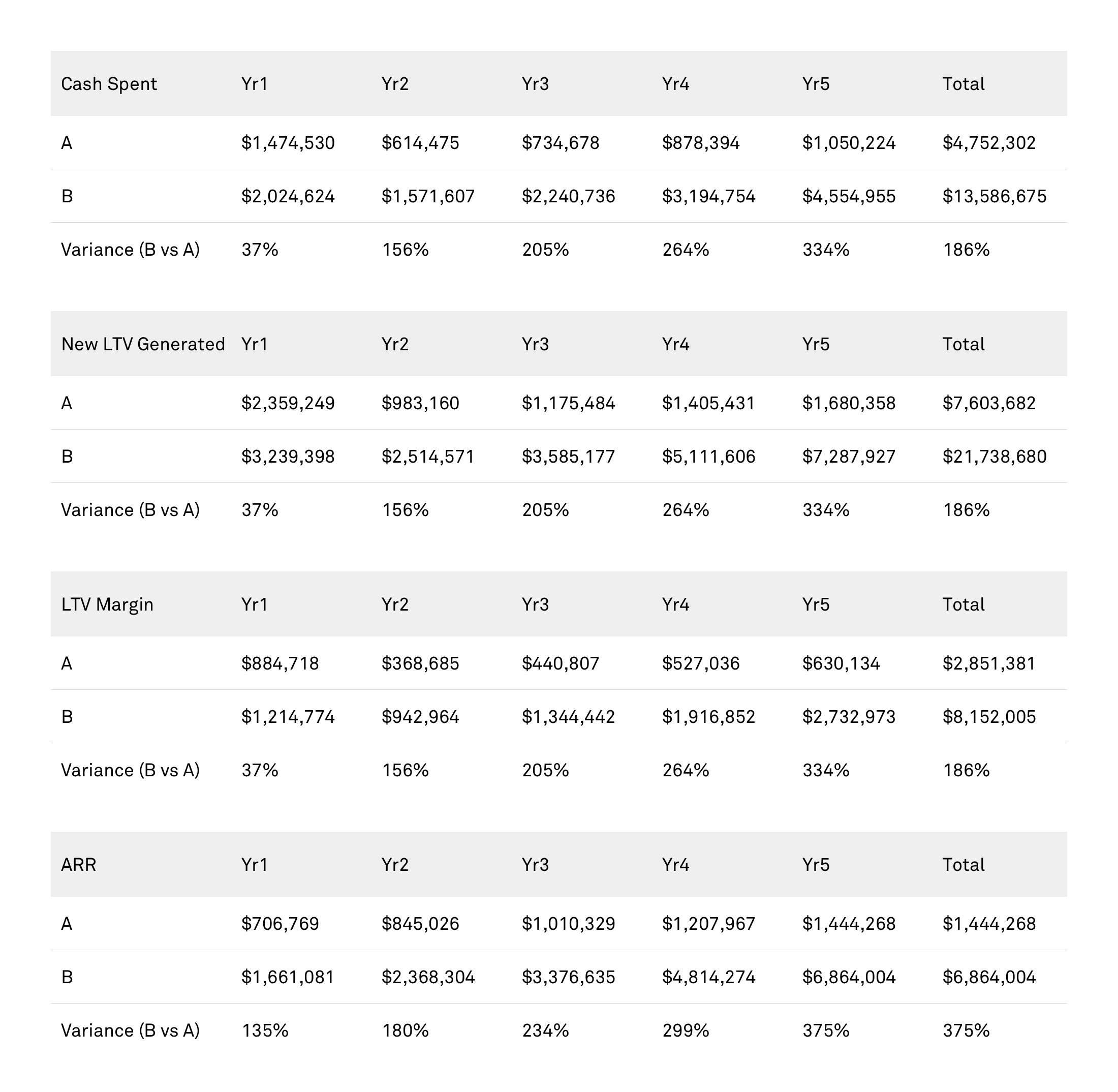Click the $13,586,675 Cash Spent total for B

coord(994,196)
